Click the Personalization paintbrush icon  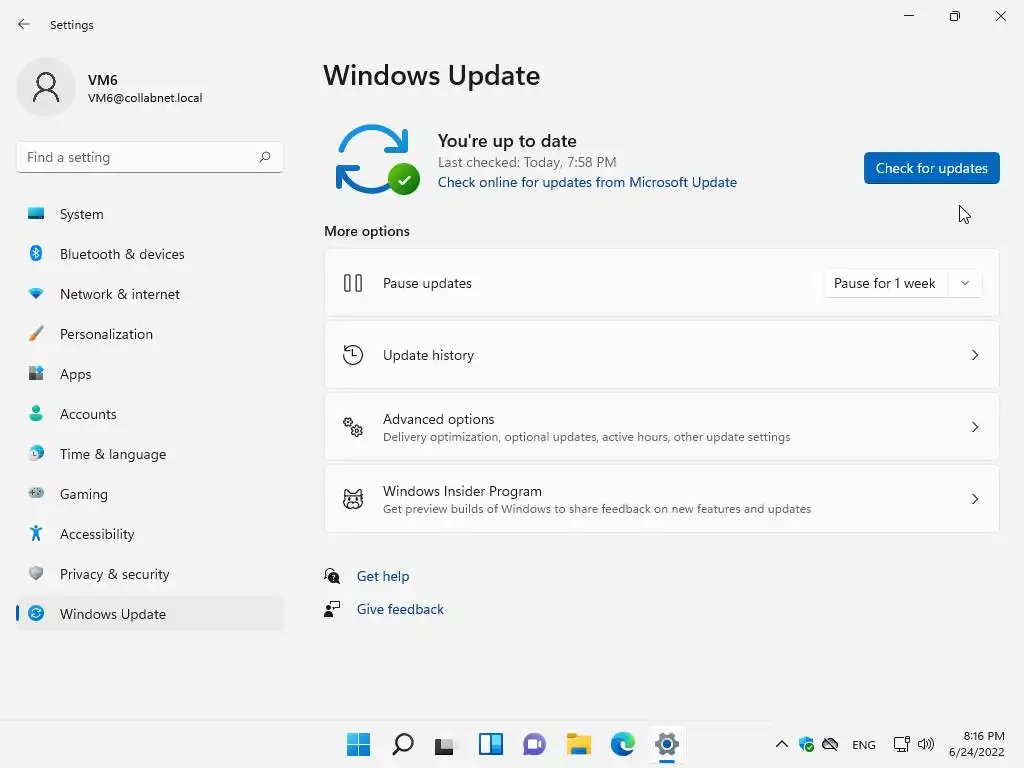click(x=36, y=334)
